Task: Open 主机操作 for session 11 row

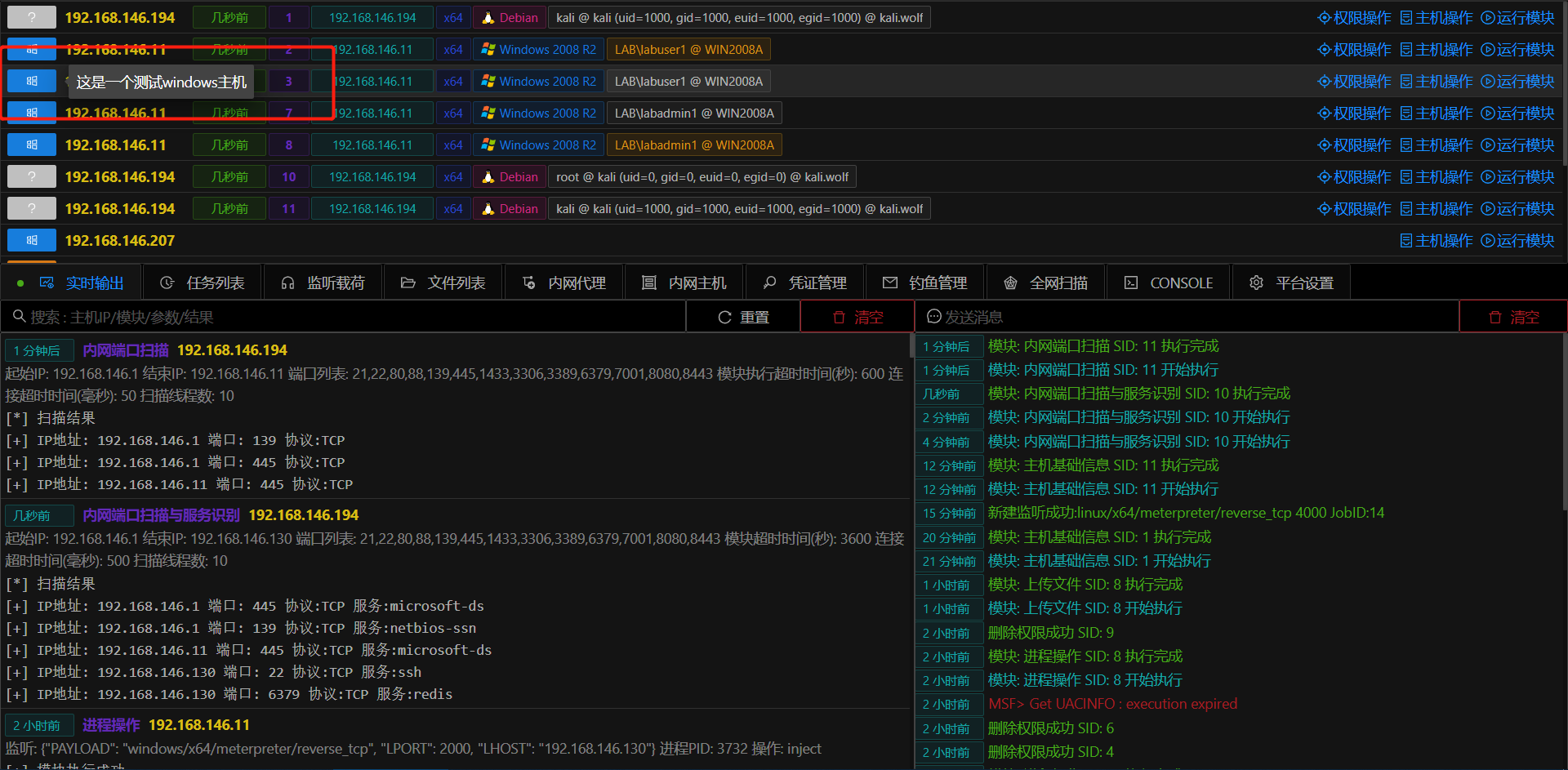Action: click(1437, 208)
